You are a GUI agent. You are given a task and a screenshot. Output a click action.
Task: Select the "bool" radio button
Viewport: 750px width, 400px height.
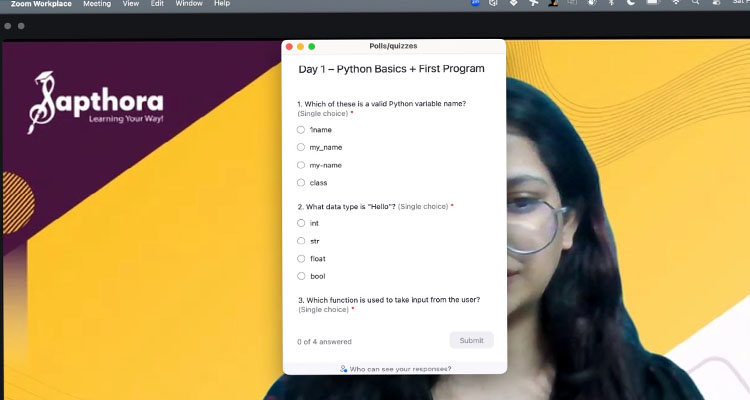pyautogui.click(x=301, y=276)
